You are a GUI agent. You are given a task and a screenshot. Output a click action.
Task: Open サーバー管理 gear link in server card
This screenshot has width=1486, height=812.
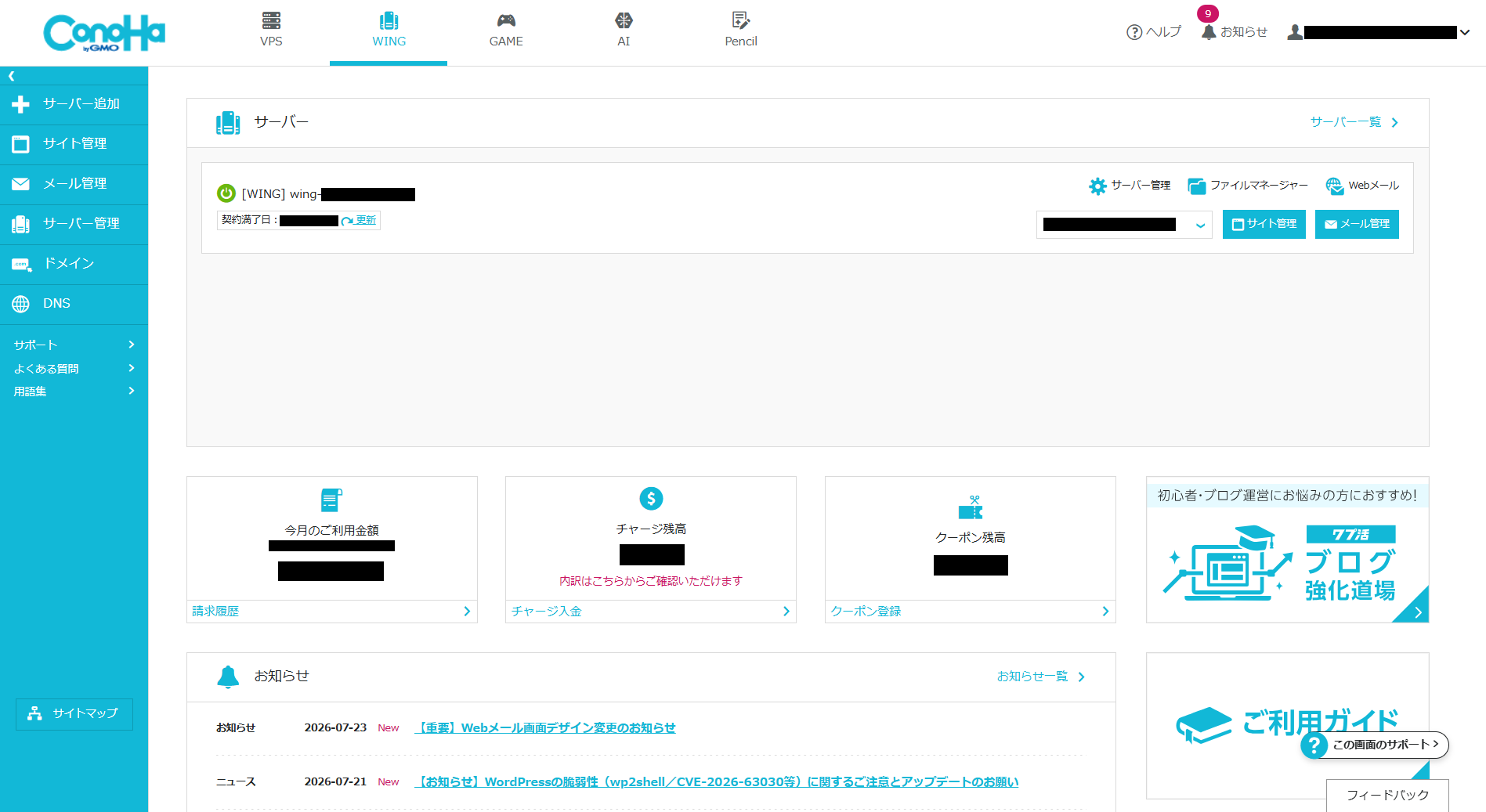click(1130, 186)
